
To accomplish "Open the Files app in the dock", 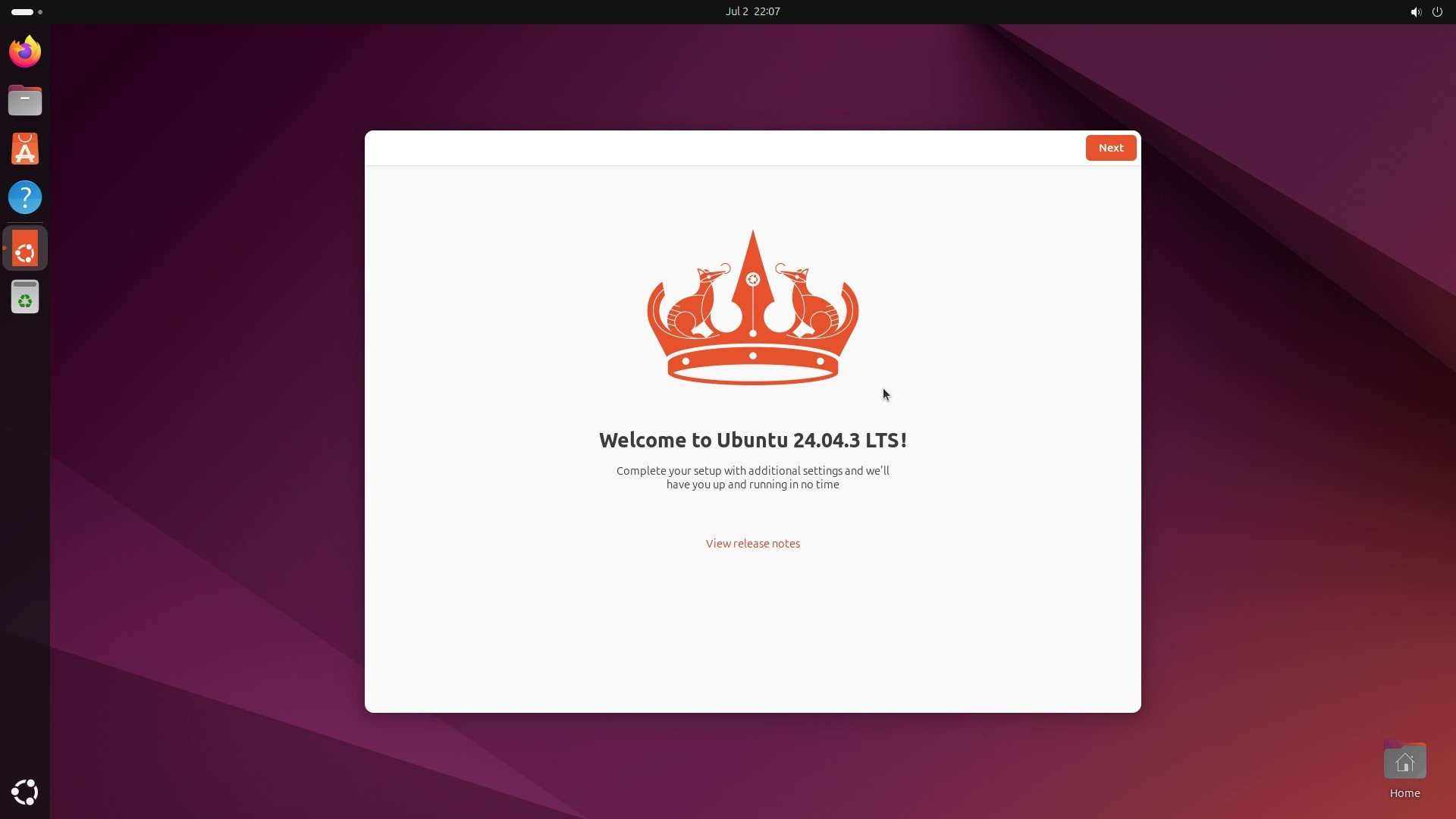I will click(24, 99).
